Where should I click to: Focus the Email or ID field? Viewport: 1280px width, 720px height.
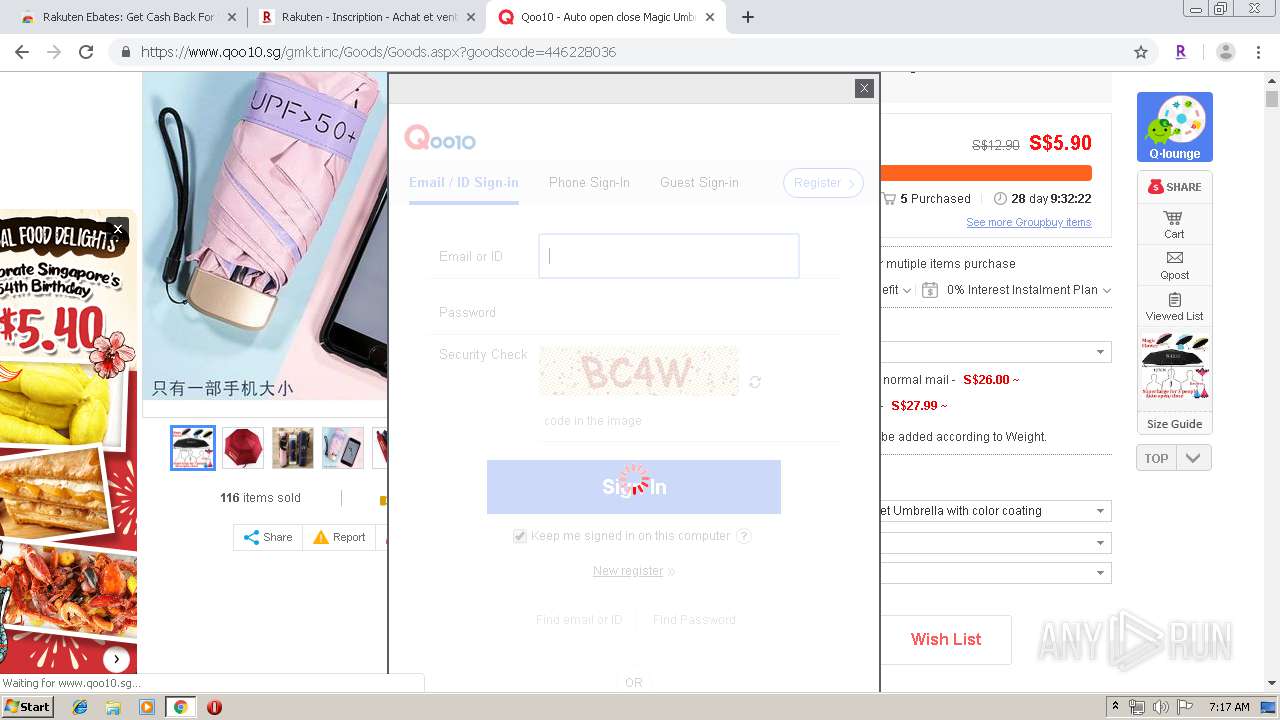click(x=669, y=256)
